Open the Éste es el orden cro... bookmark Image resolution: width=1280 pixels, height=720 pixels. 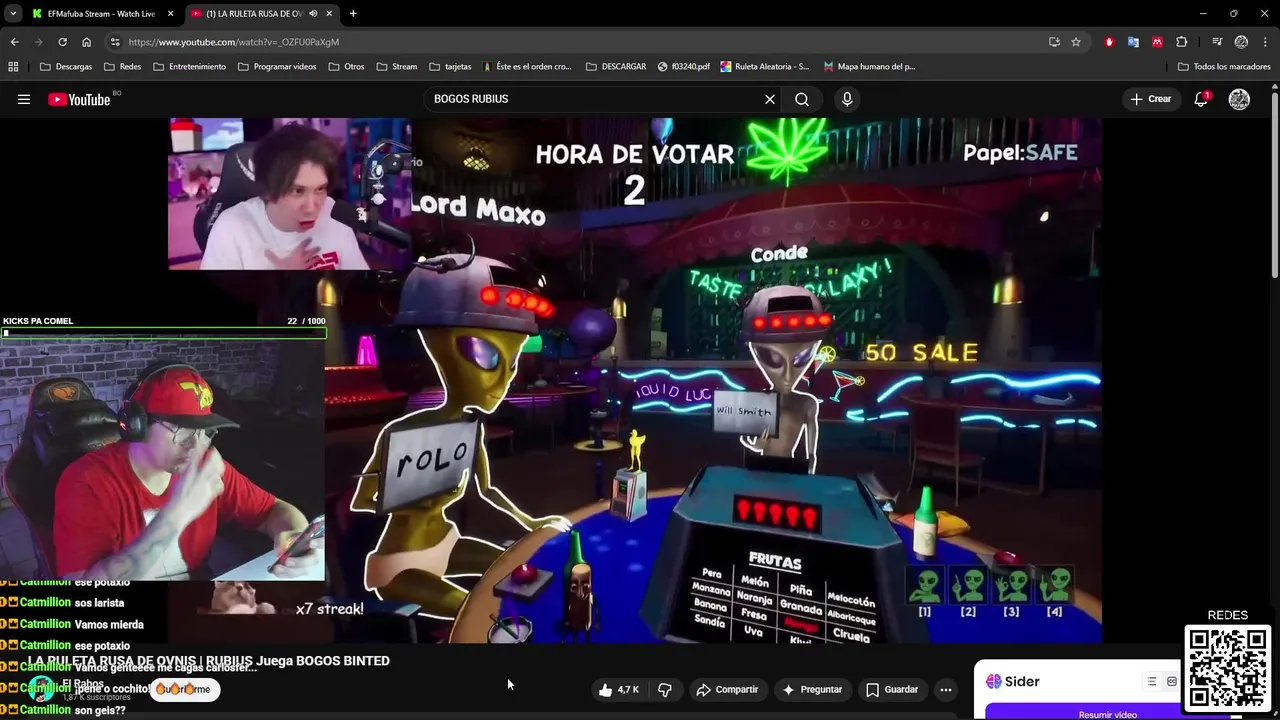(527, 67)
